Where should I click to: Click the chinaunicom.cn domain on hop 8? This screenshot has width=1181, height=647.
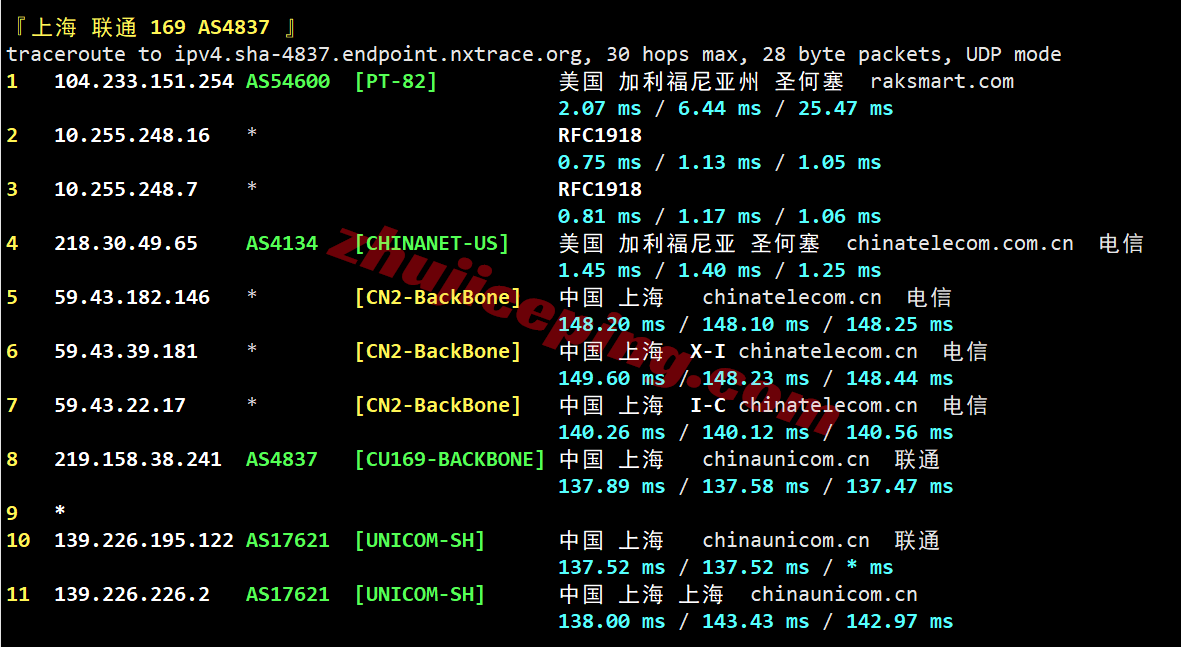[785, 459]
